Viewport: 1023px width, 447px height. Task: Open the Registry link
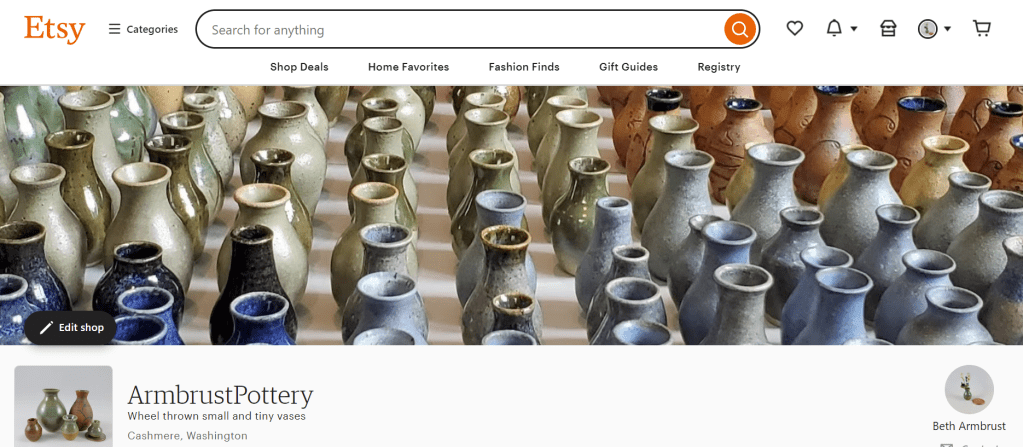[x=719, y=67]
